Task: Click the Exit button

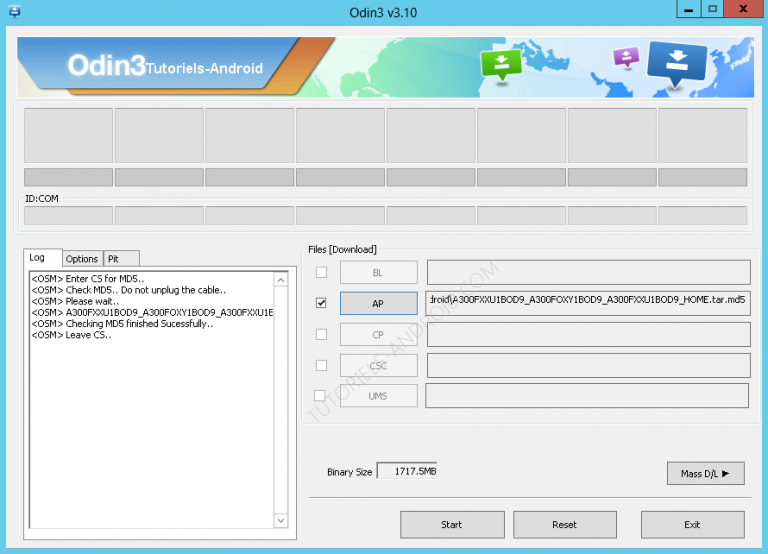Action: point(693,525)
